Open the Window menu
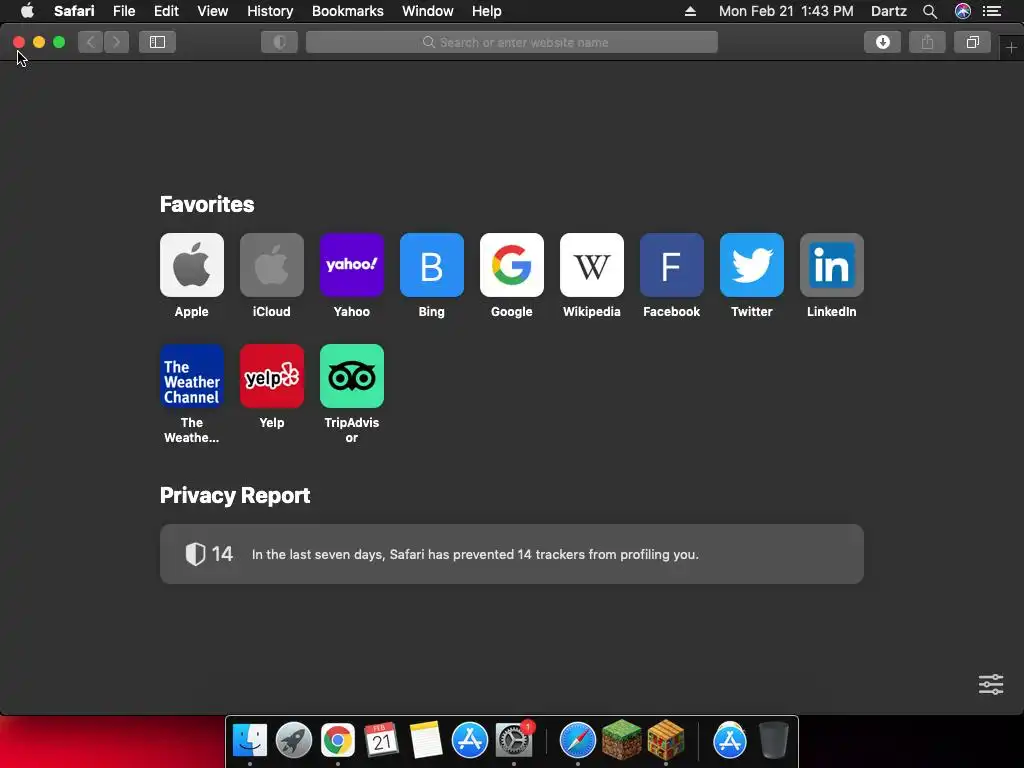Viewport: 1024px width, 768px height. (428, 11)
